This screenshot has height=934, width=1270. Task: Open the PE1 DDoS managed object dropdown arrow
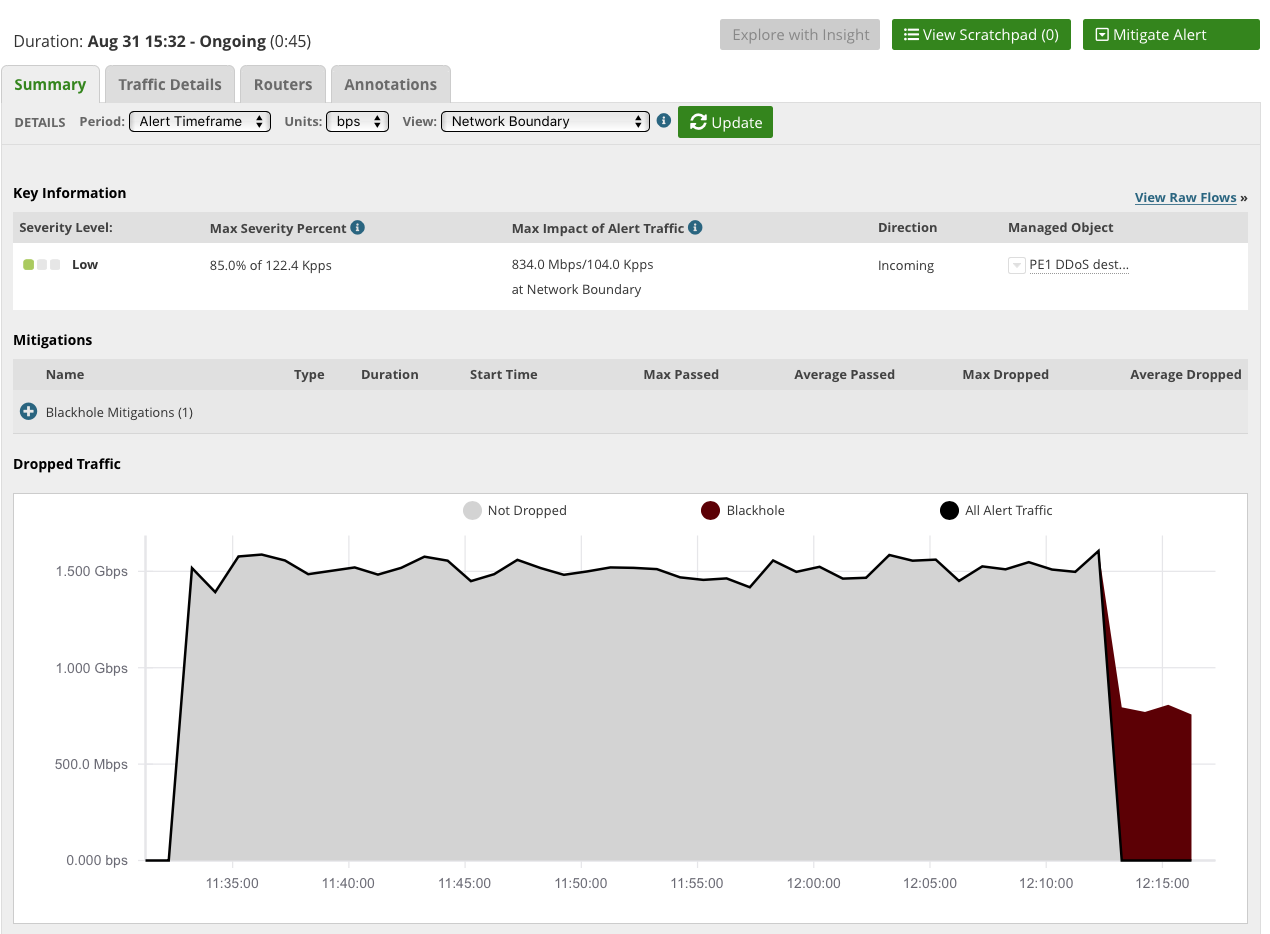coord(1016,265)
